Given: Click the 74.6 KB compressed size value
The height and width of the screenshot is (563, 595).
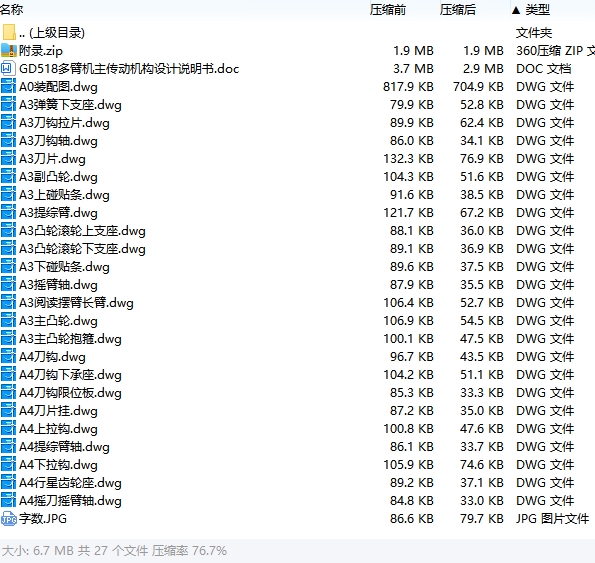Looking at the screenshot, I should (482, 465).
